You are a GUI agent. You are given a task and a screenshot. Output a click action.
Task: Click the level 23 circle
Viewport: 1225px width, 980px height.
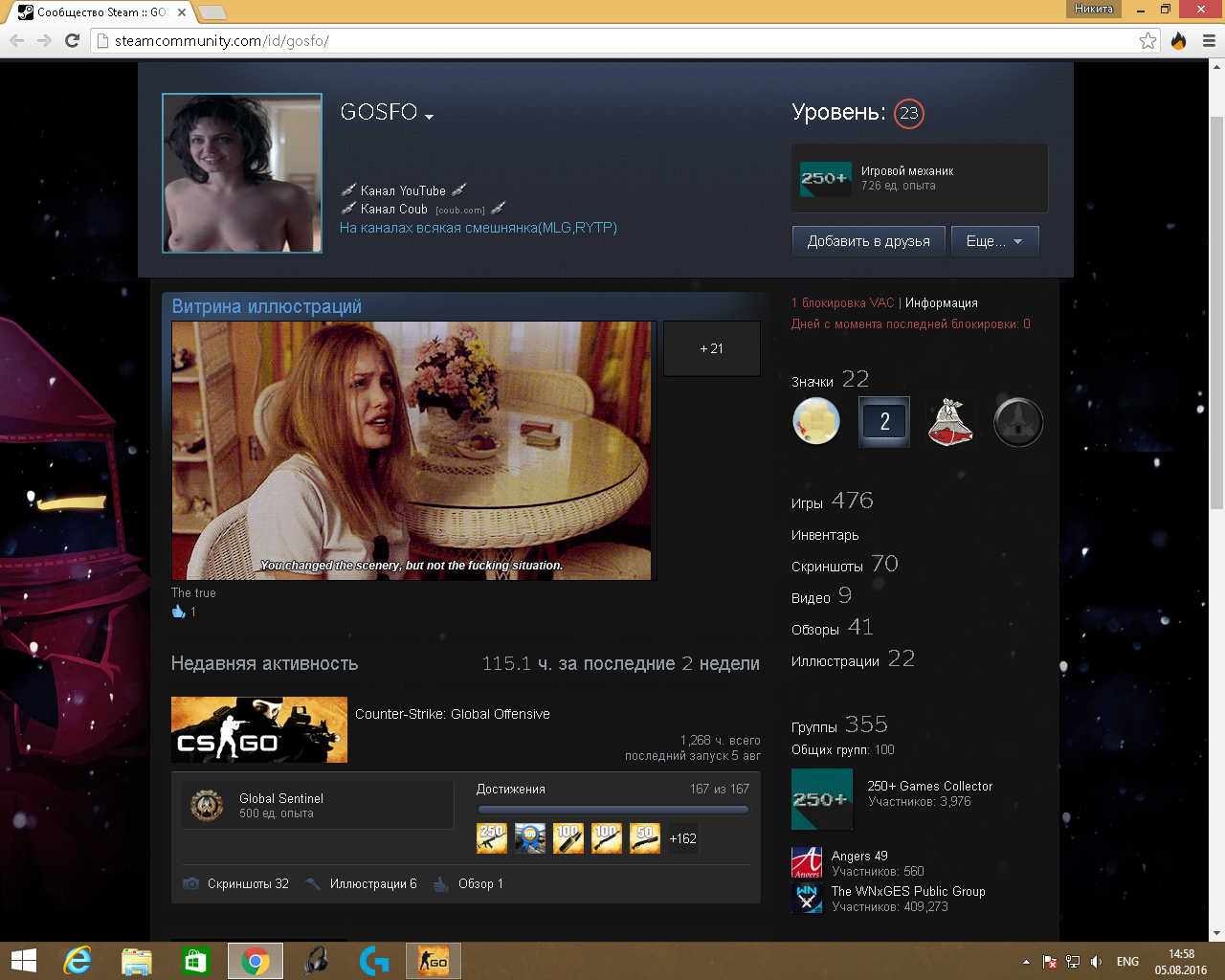click(908, 113)
